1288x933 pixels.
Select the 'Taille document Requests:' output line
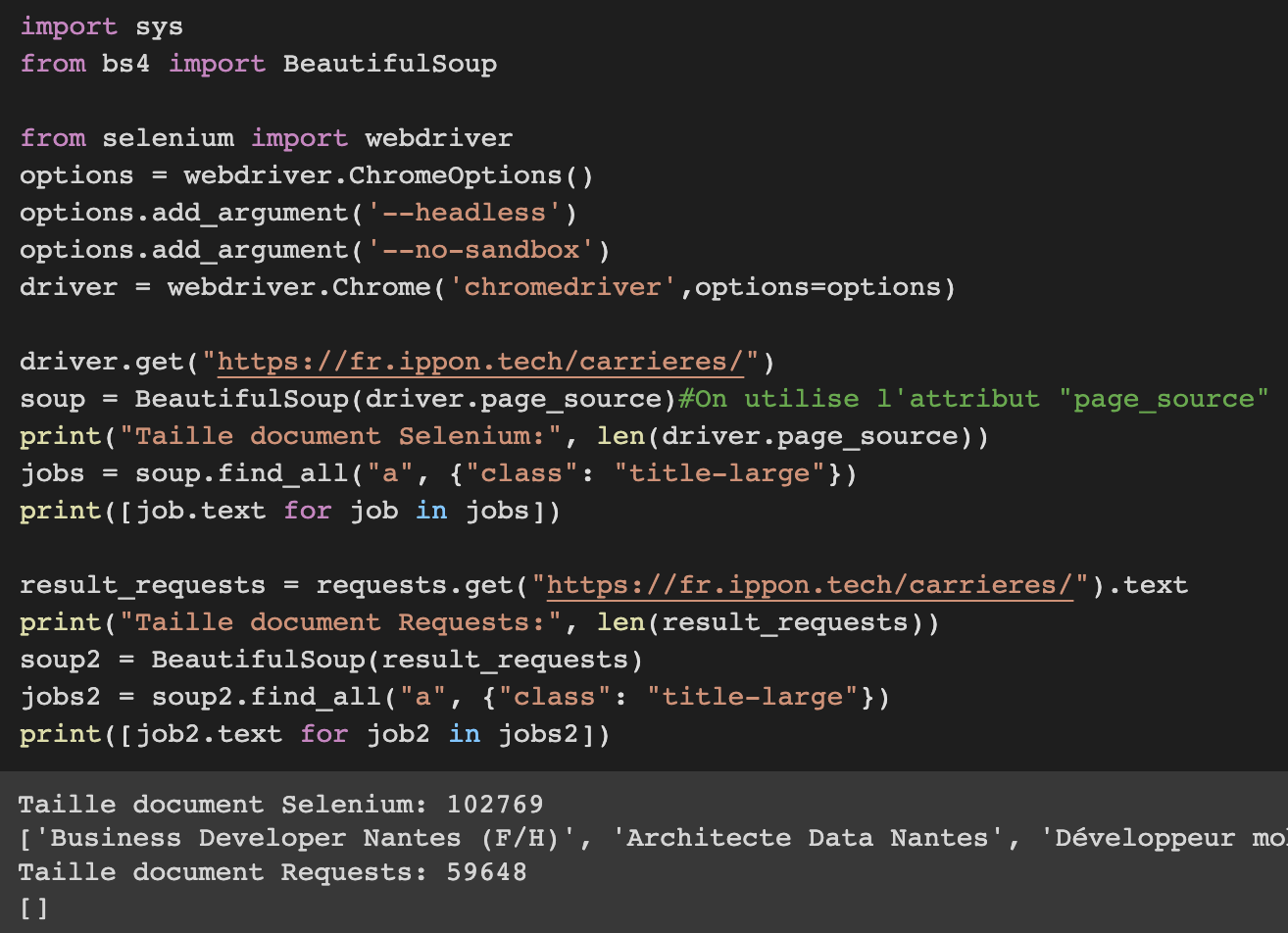tap(274, 872)
